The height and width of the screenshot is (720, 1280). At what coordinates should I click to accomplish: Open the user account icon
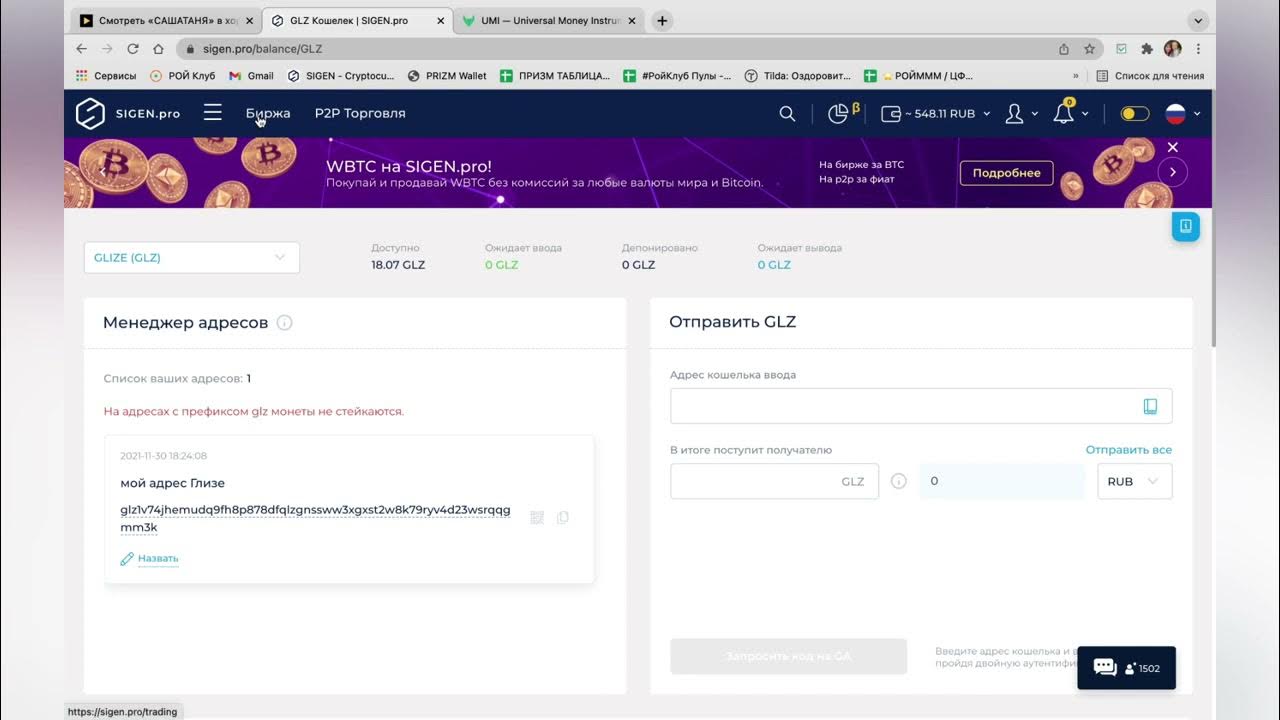point(1014,114)
